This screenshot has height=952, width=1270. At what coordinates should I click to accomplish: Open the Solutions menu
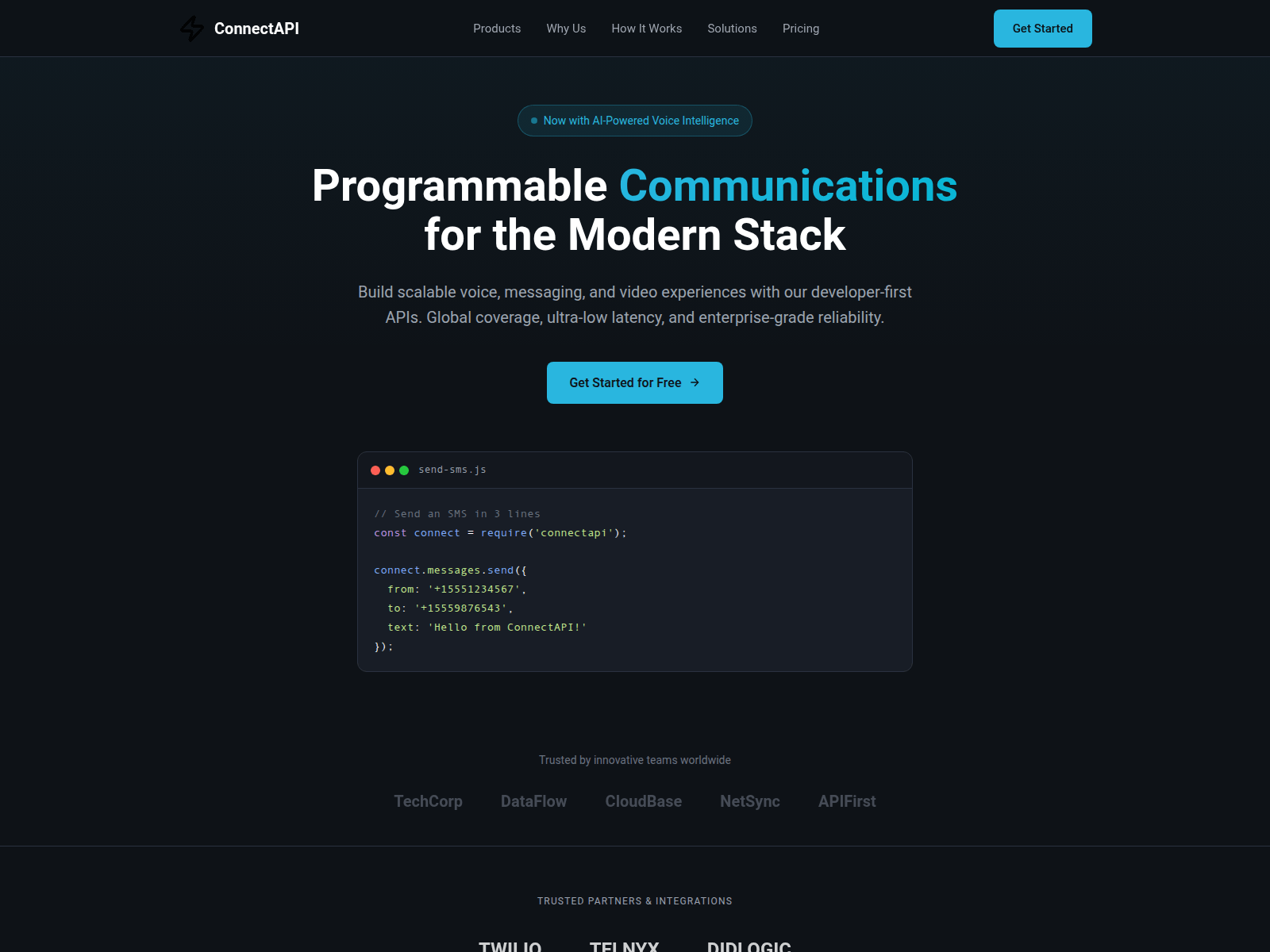[732, 29]
